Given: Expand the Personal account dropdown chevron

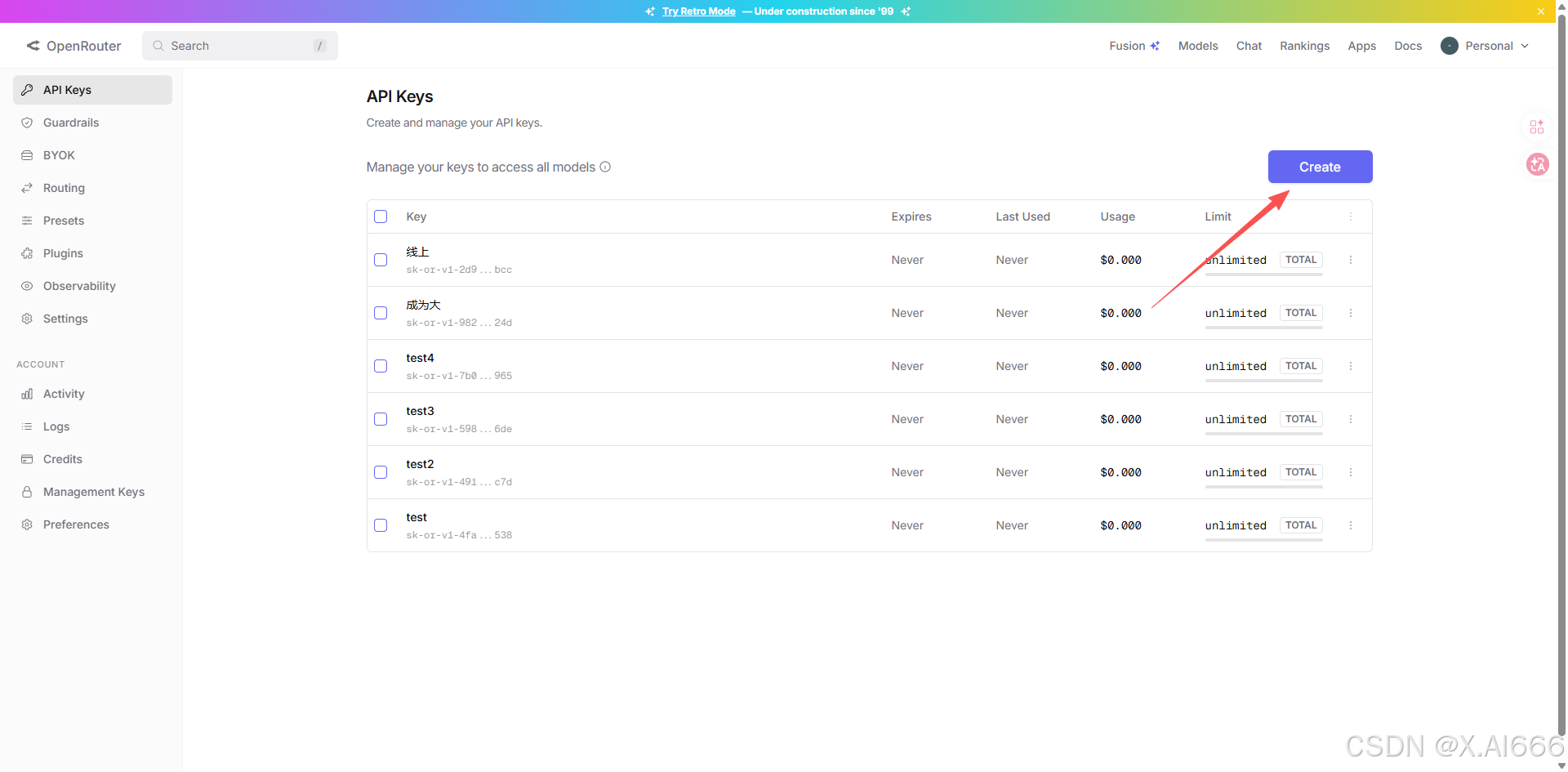Looking at the screenshot, I should 1525,46.
